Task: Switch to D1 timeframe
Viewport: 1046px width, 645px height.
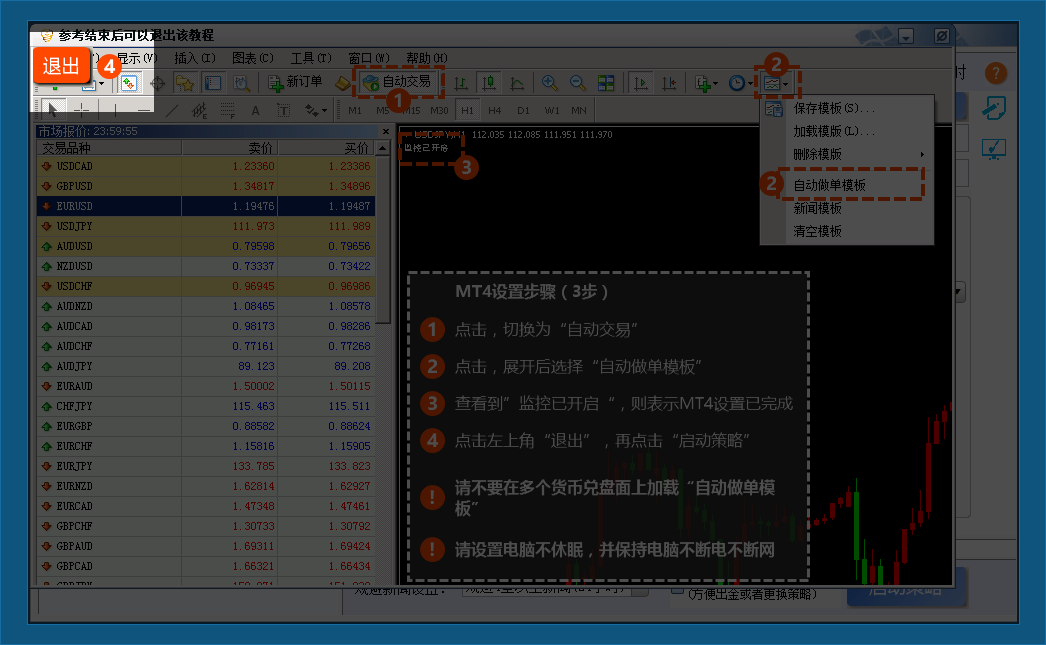Action: (x=523, y=110)
